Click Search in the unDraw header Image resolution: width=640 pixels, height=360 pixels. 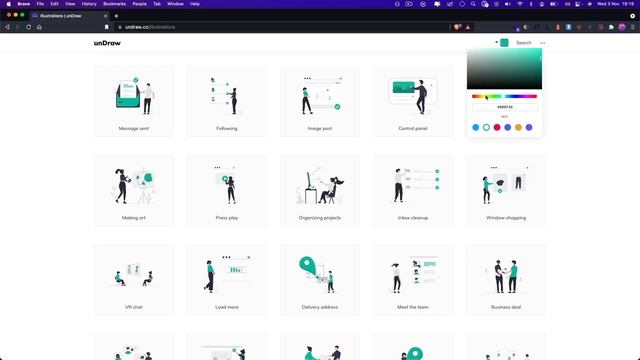[524, 43]
